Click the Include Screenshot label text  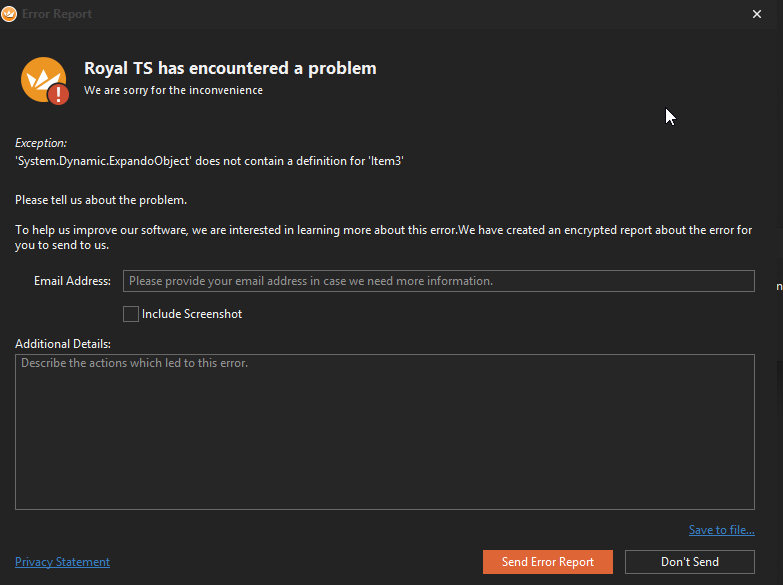(192, 314)
